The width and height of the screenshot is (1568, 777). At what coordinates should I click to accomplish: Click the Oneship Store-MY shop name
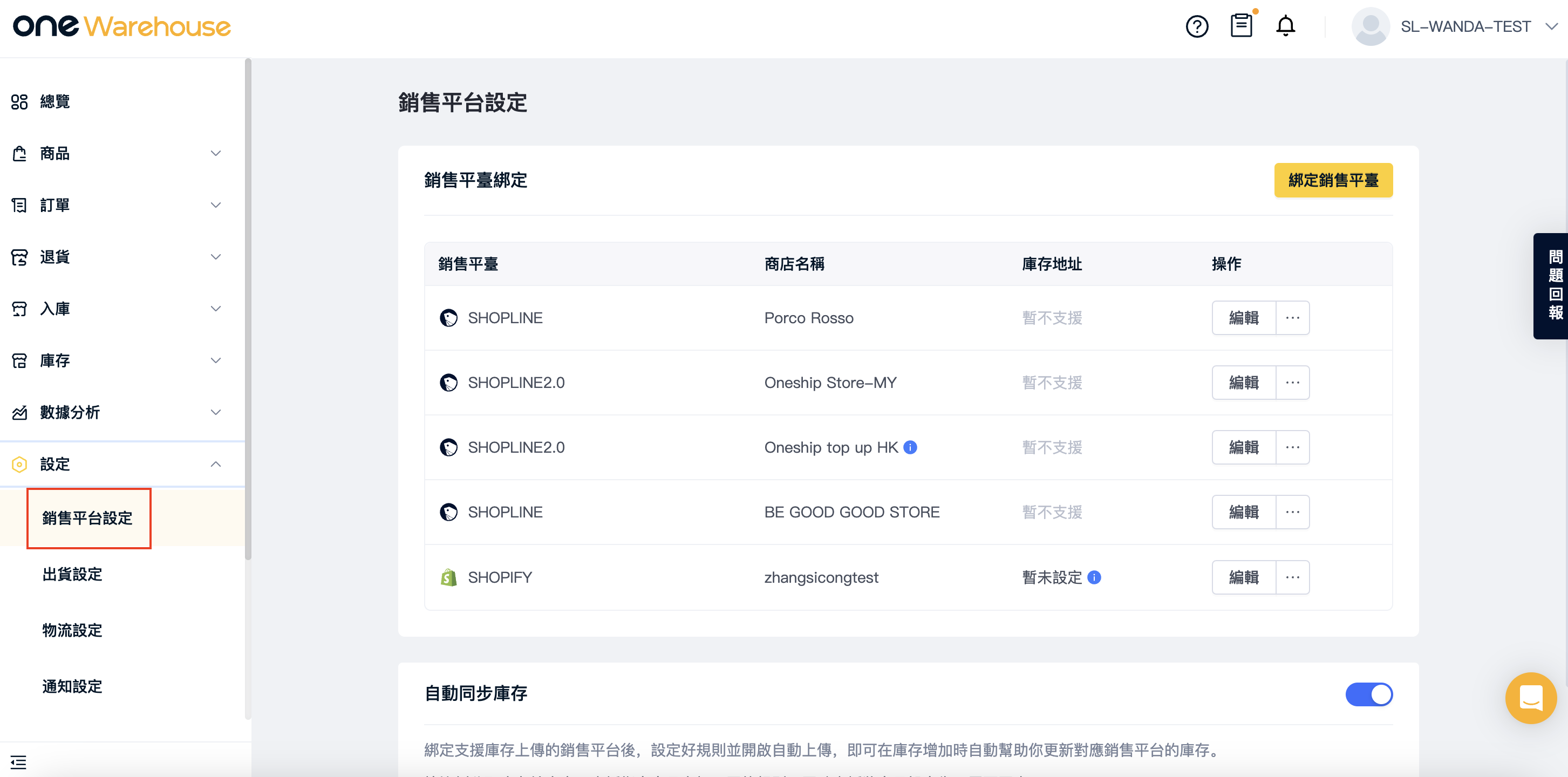click(830, 383)
